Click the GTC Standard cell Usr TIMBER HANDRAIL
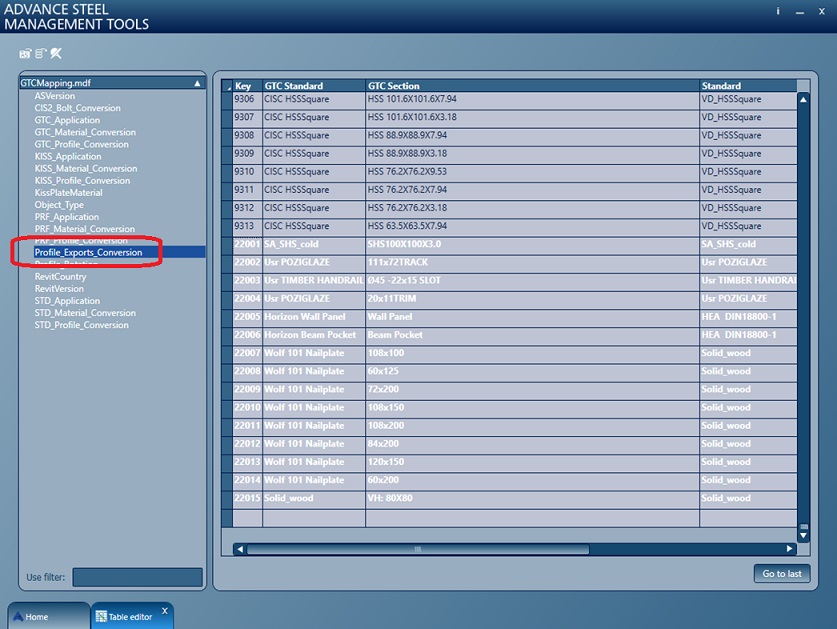837x629 pixels. [x=314, y=281]
